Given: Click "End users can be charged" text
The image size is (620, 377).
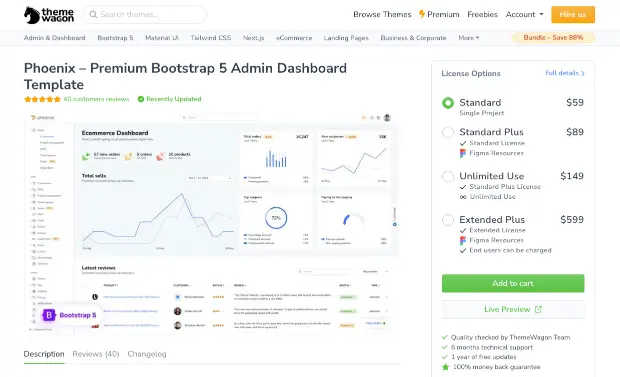Looking at the screenshot, I should pyautogui.click(x=510, y=250).
